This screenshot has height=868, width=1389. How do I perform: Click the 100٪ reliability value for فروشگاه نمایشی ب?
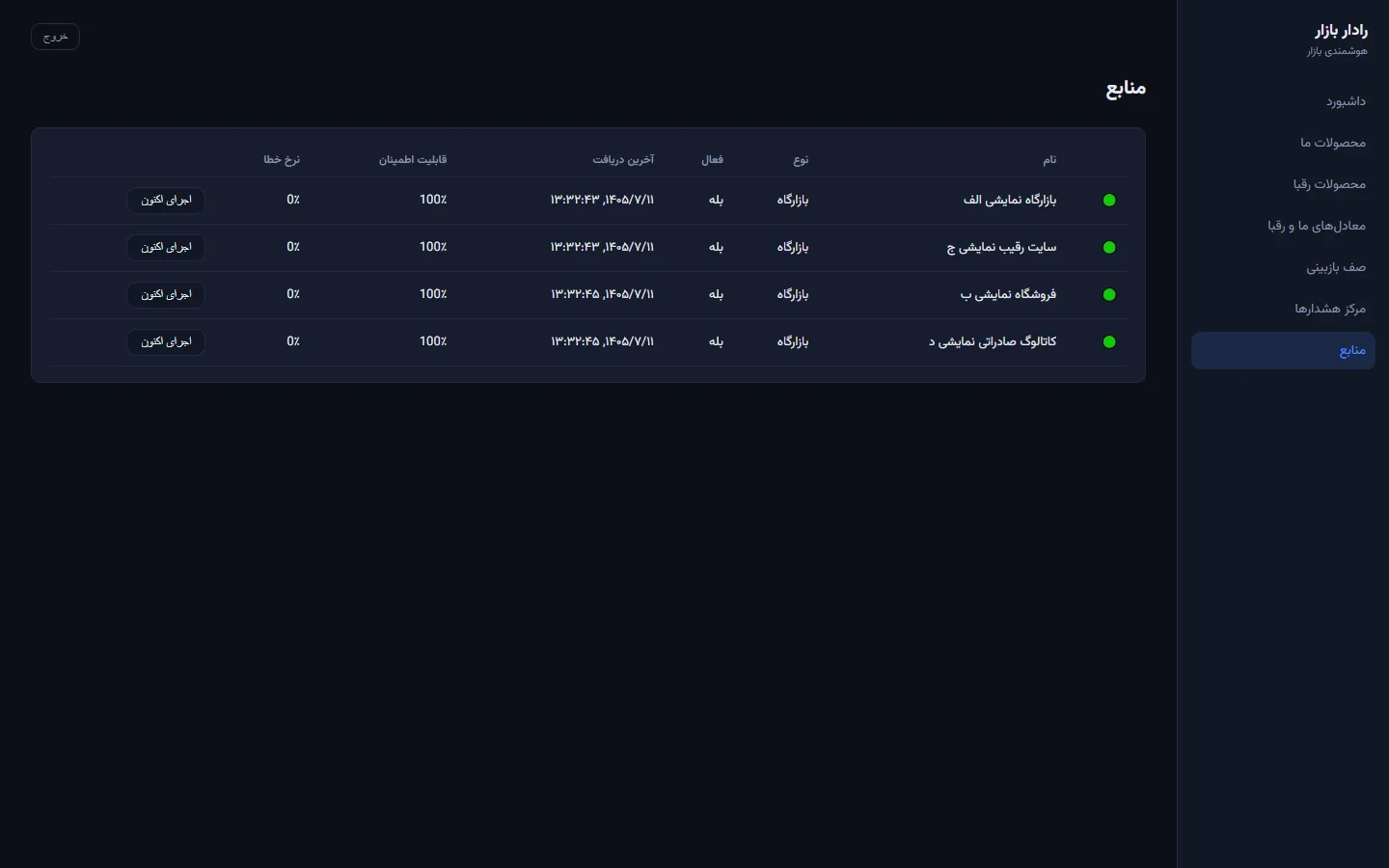point(433,294)
